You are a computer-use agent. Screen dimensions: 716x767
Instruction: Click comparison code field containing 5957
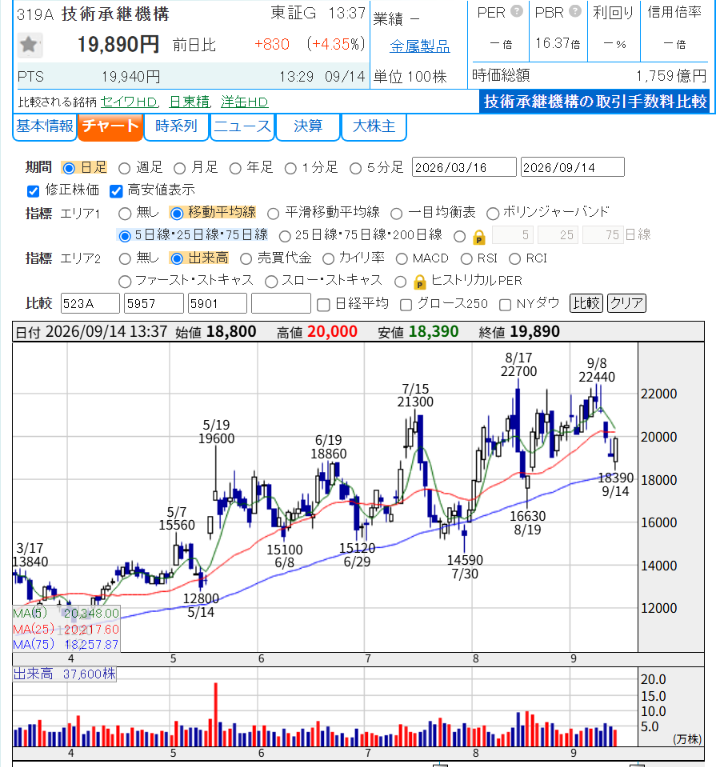click(x=154, y=304)
